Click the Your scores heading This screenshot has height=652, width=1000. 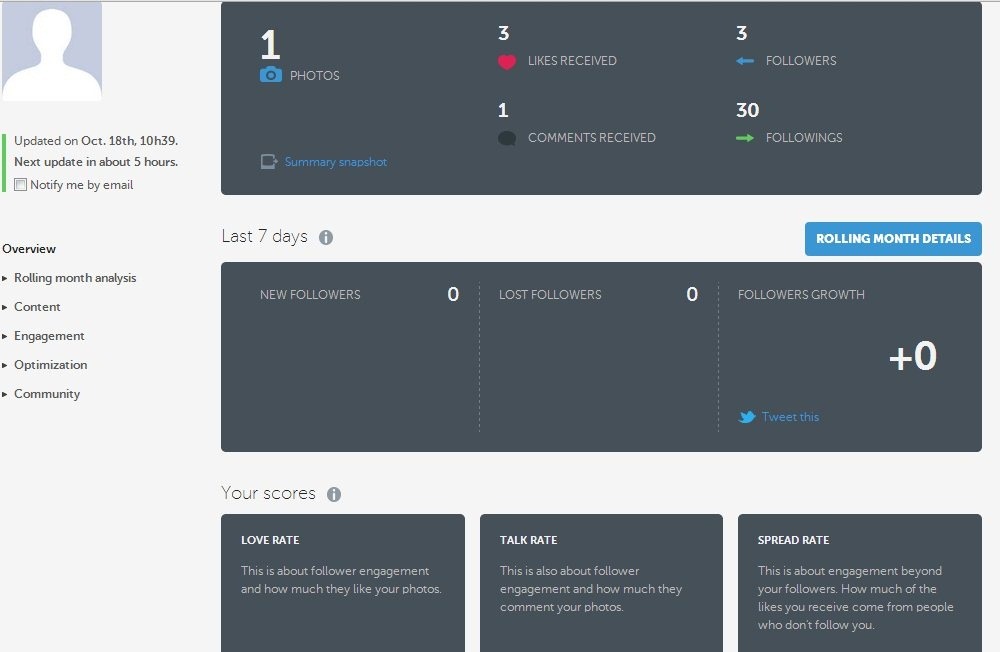pyautogui.click(x=268, y=493)
